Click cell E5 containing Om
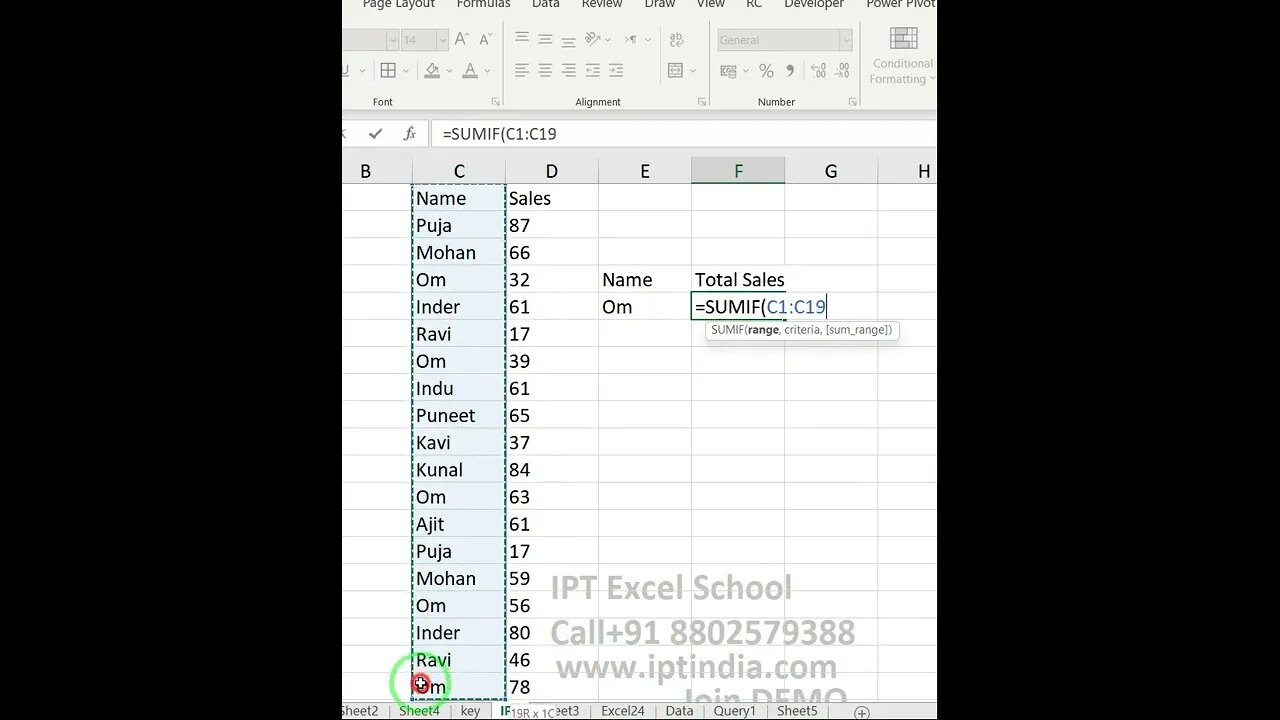The width and height of the screenshot is (1280, 720). tap(645, 307)
